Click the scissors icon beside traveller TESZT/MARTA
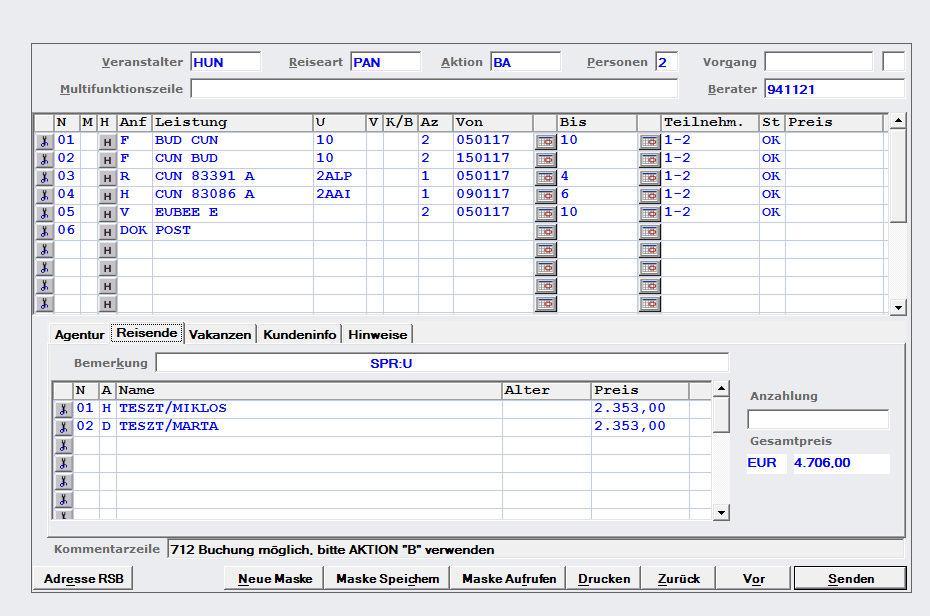 tap(63, 427)
